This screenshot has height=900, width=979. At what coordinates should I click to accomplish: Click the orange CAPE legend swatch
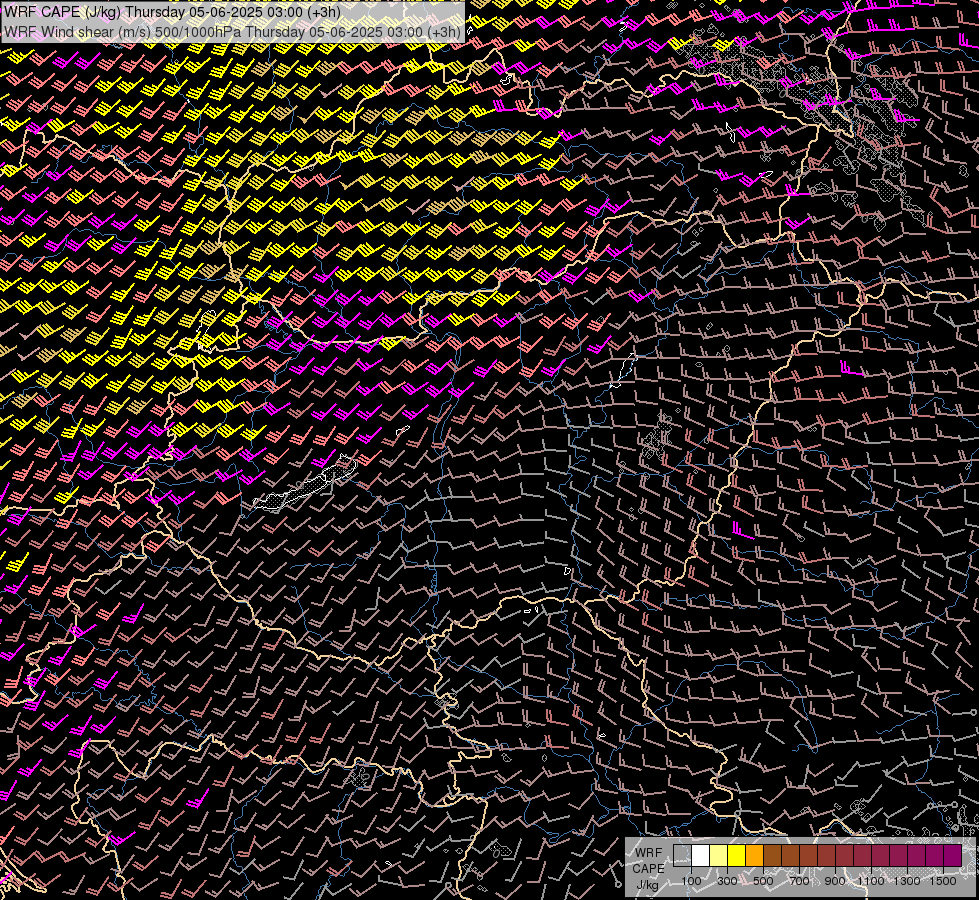pos(754,856)
